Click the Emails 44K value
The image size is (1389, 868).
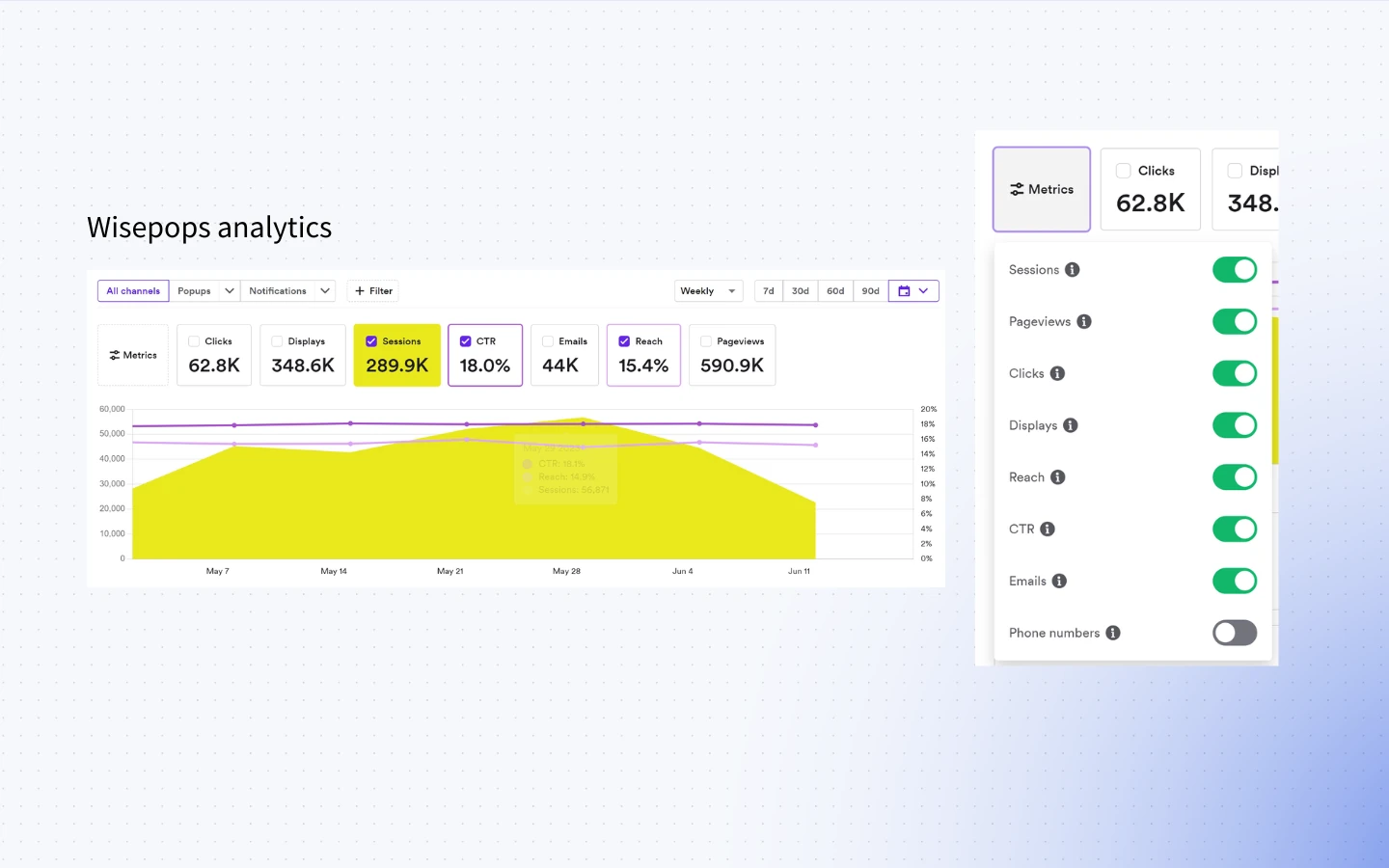[560, 366]
